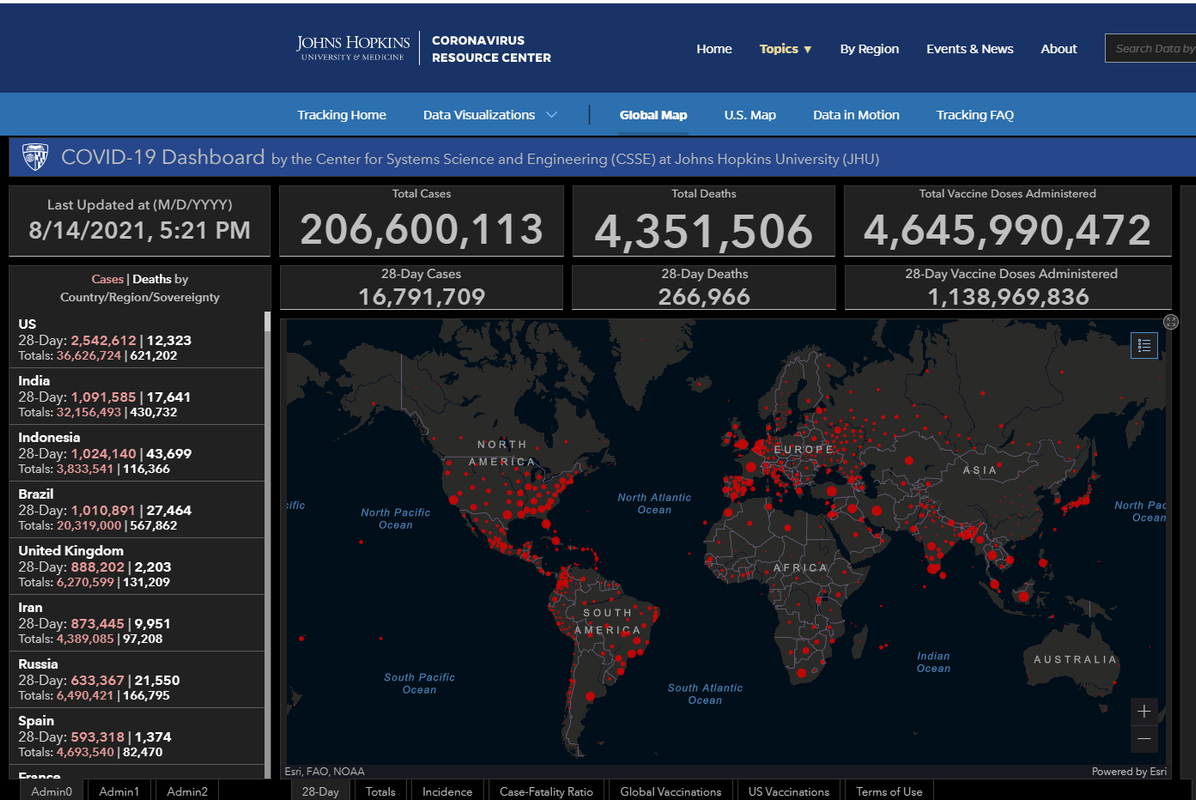Click Johns Hopkins University & Medicine logo
This screenshot has width=1196, height=800.
(353, 47)
